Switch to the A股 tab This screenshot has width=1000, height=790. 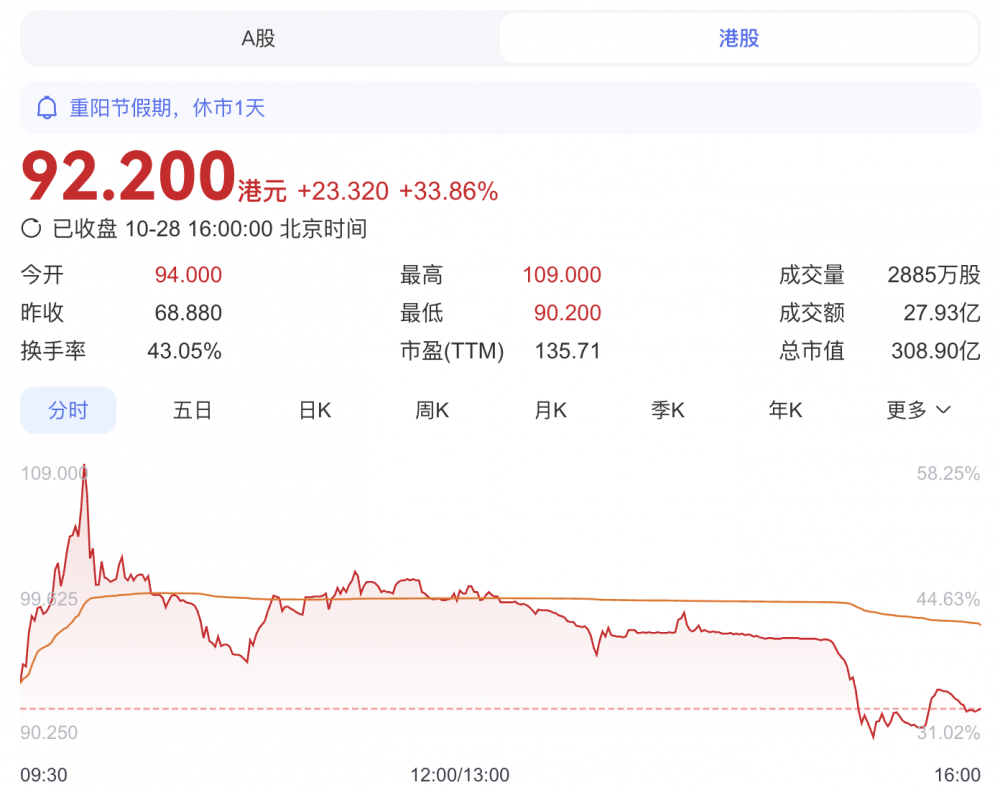[x=259, y=39]
